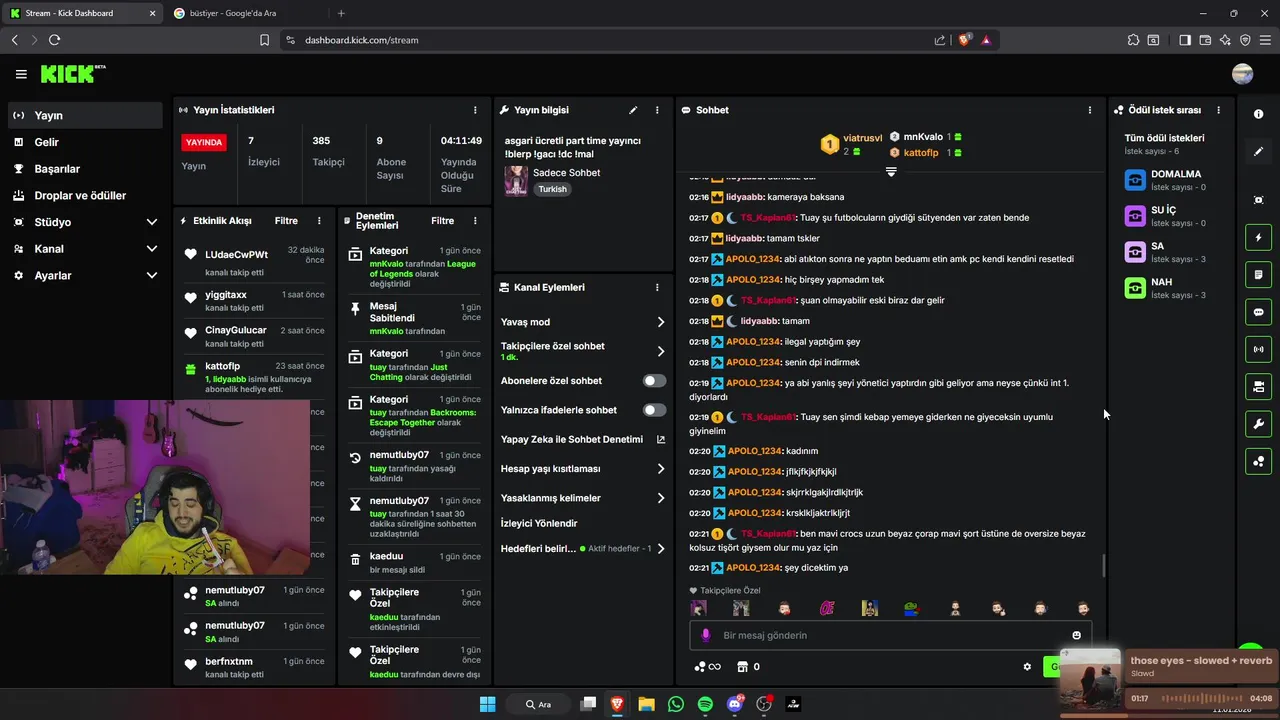Open the NAH reward request

1174,287
